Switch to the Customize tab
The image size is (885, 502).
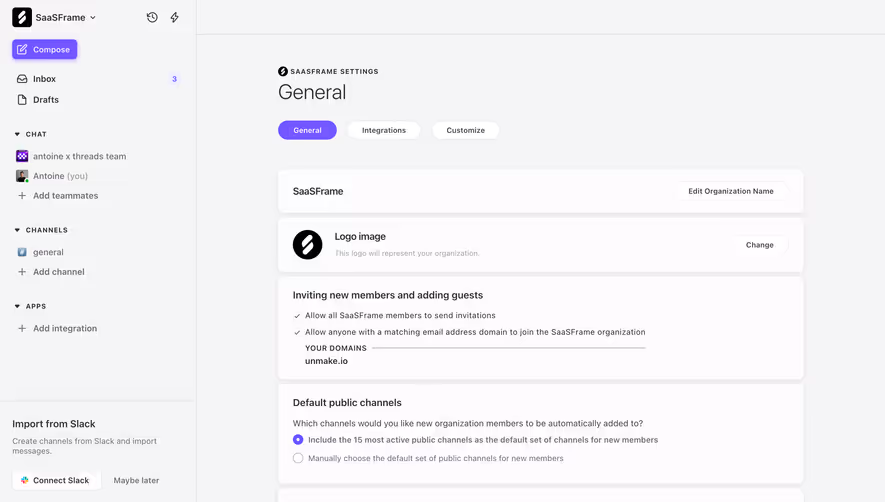(x=466, y=130)
